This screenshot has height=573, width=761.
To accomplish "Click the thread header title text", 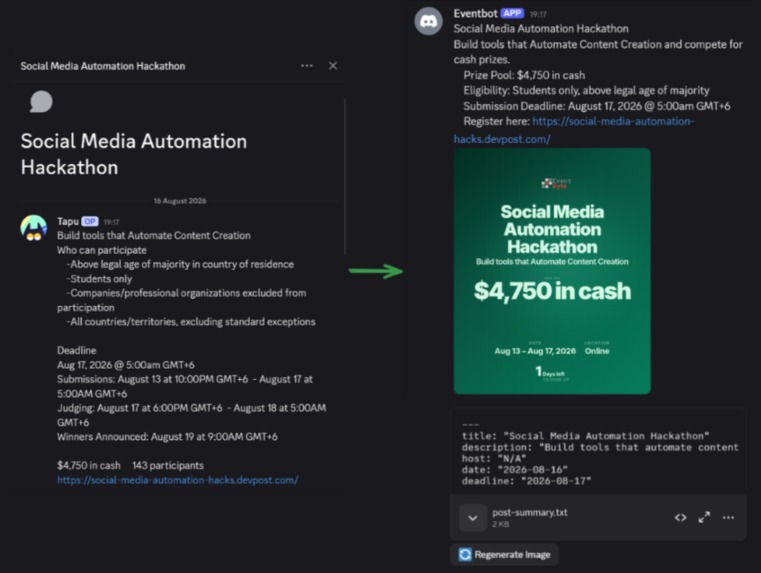I will click(102, 66).
